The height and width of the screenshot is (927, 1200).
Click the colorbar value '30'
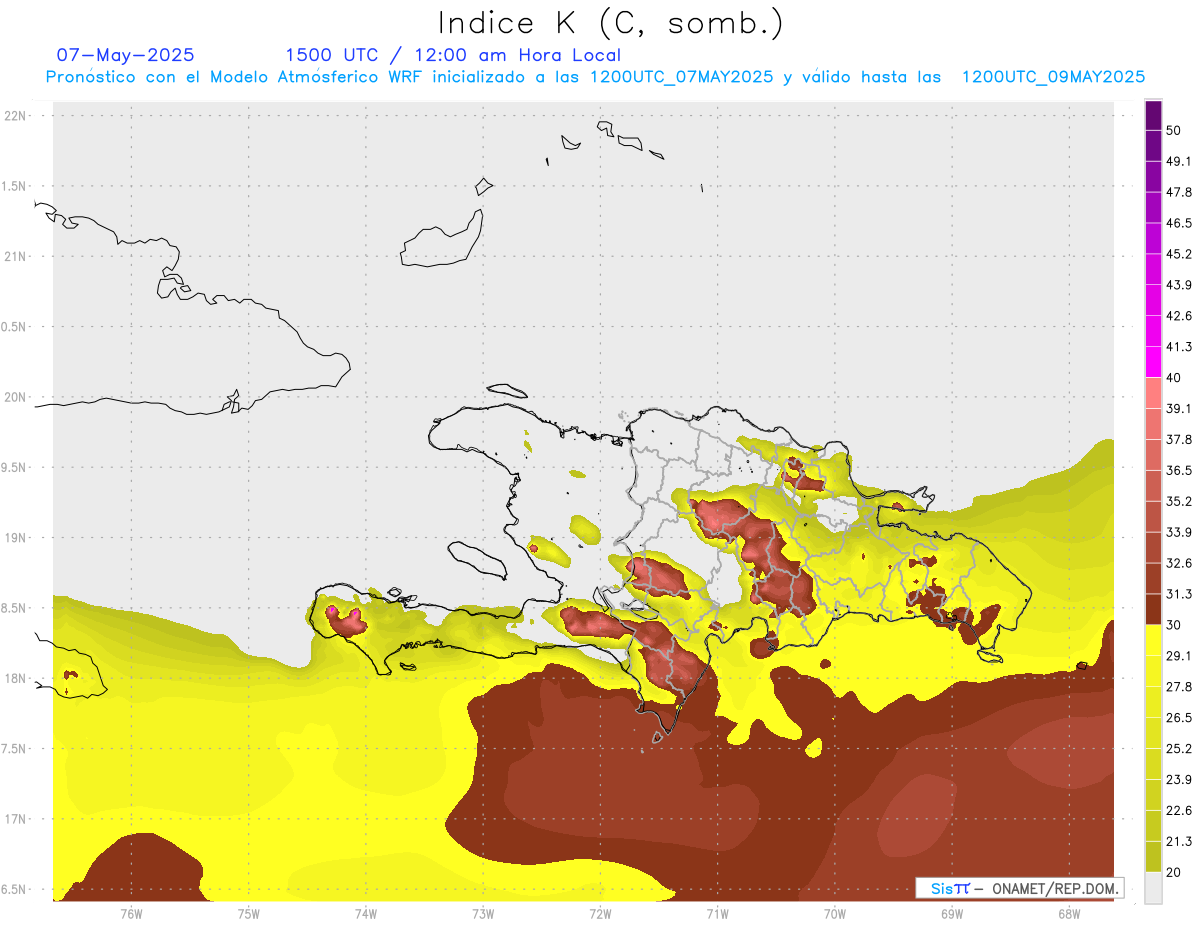tap(1173, 625)
